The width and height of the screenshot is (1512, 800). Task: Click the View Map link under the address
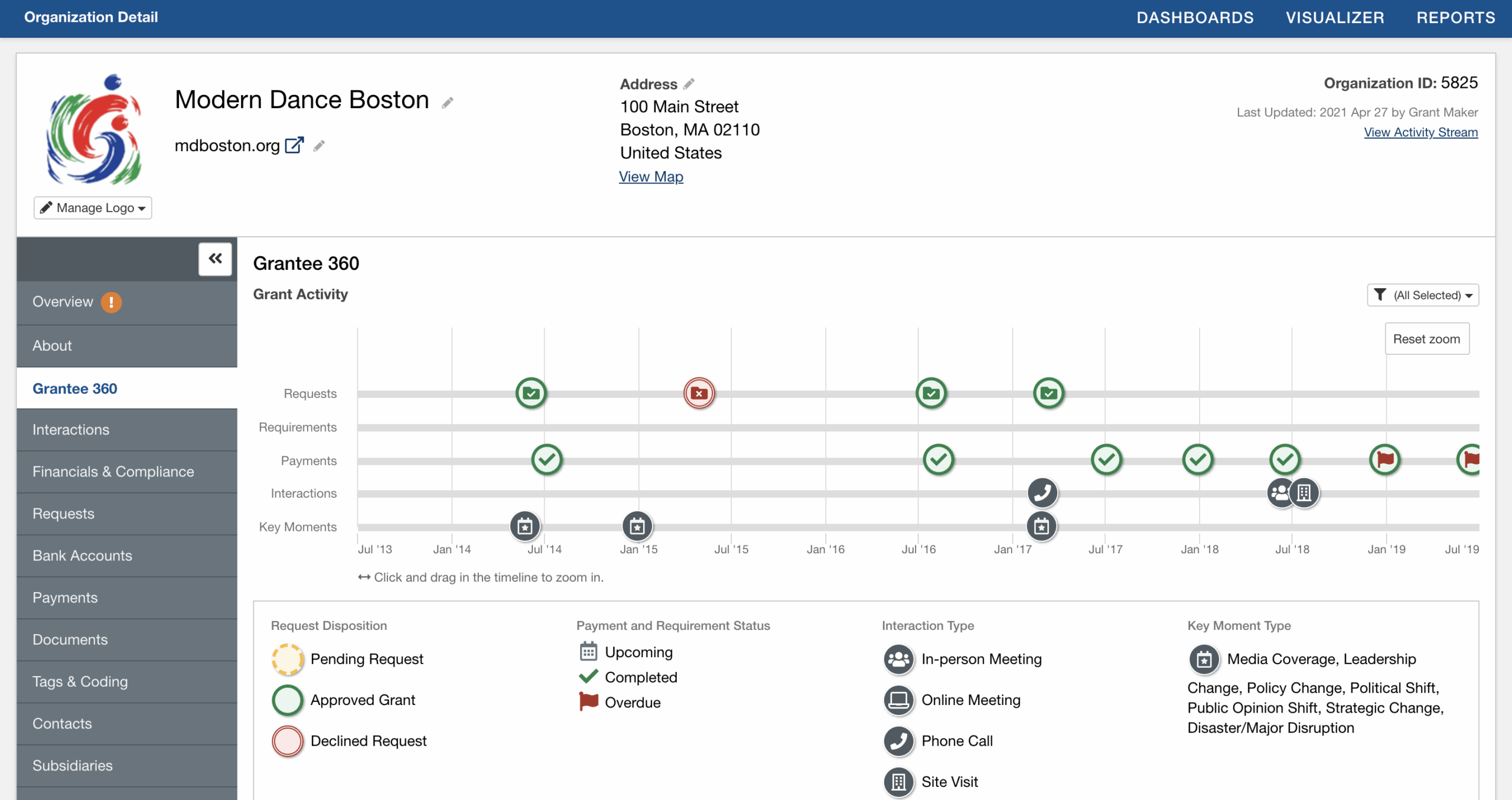[650, 176]
